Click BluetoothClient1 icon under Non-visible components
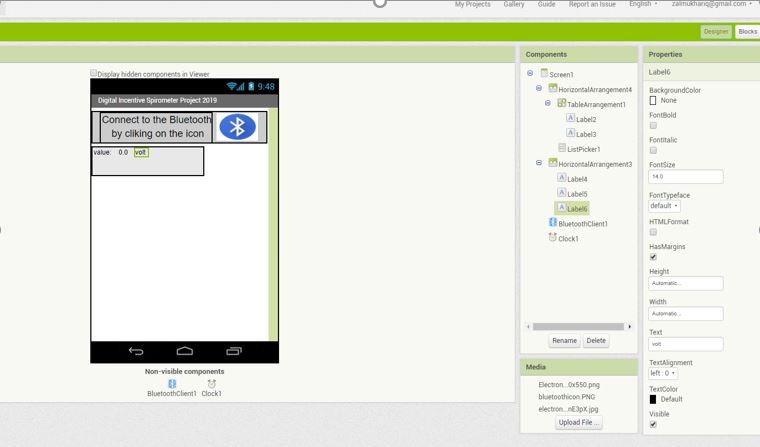Image resolution: width=760 pixels, height=447 pixels. (172, 383)
